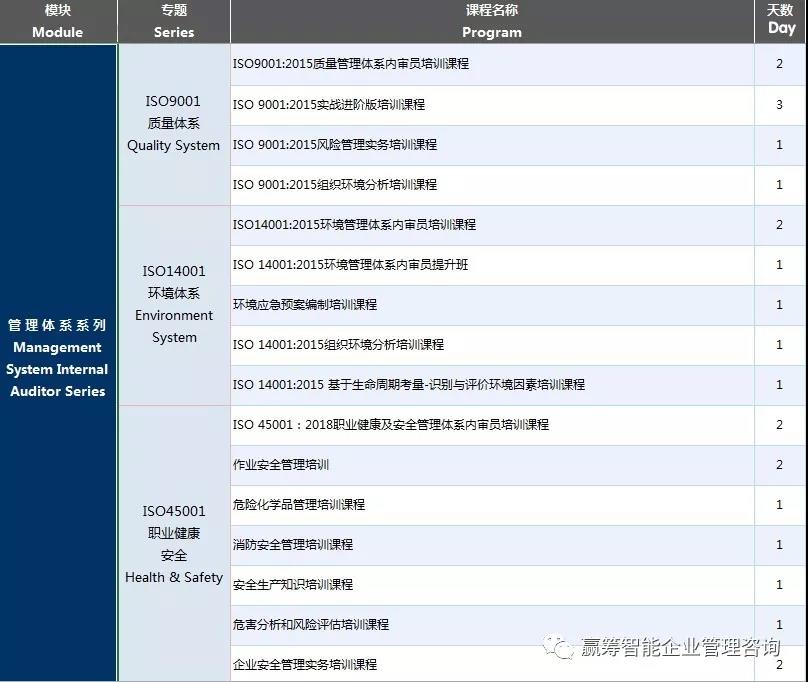Screen dimensions: 808x682
Task: Select the ISO9001 质量体系 Quality System group cell
Action: (172, 124)
